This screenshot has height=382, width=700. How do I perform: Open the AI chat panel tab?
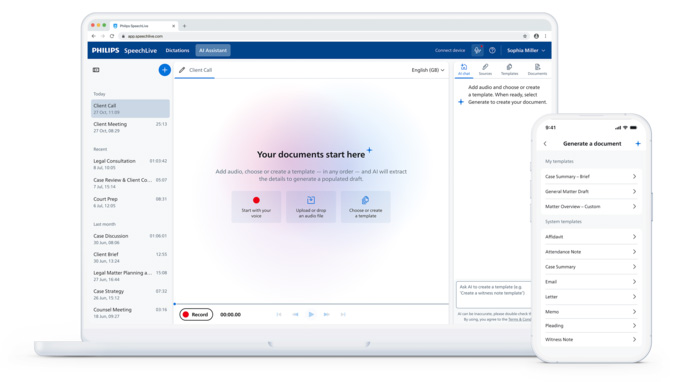pos(464,69)
